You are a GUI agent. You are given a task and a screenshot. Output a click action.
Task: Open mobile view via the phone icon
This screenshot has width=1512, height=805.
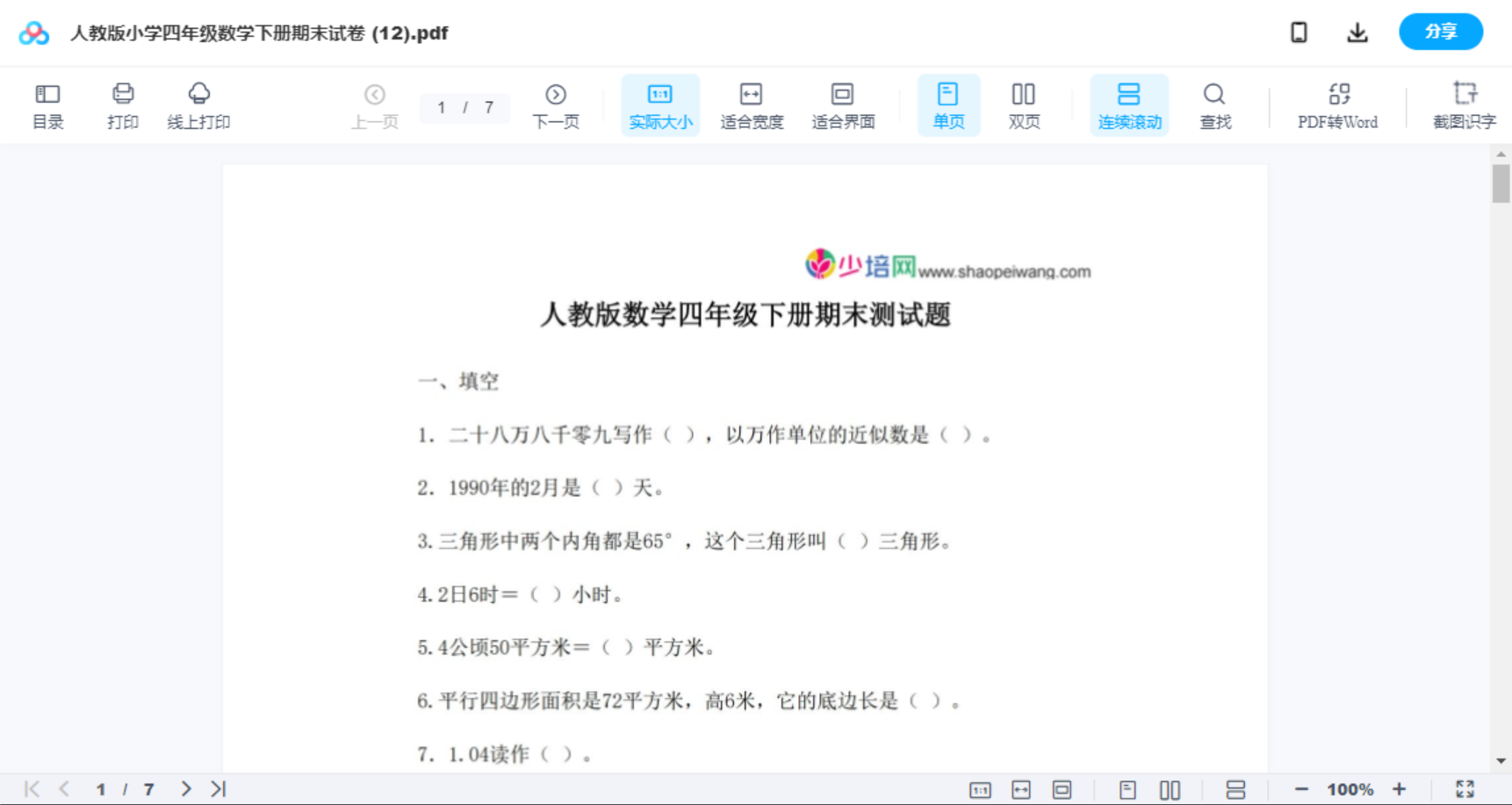pos(1299,32)
